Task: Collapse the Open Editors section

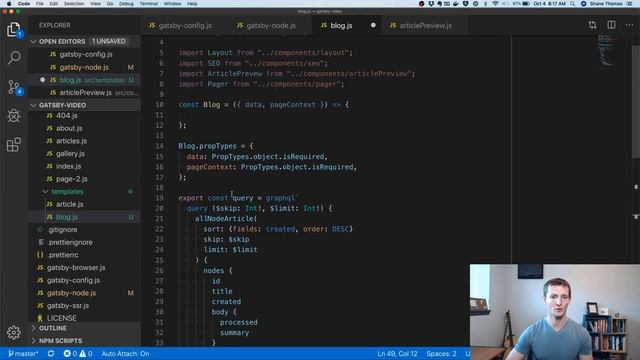Action: 84,41
